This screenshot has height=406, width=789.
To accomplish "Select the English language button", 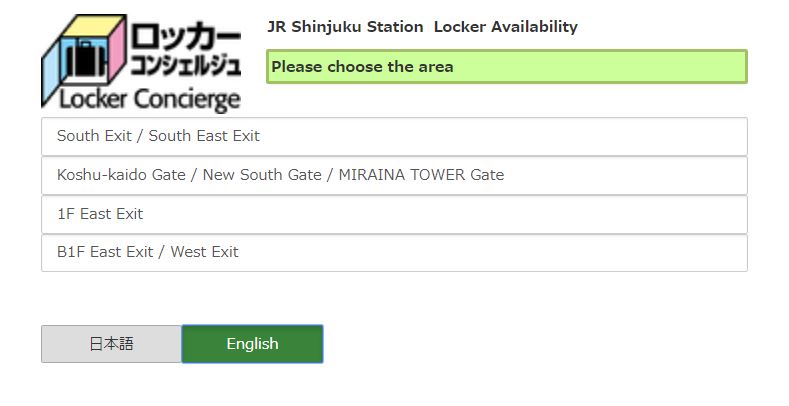I will point(252,344).
